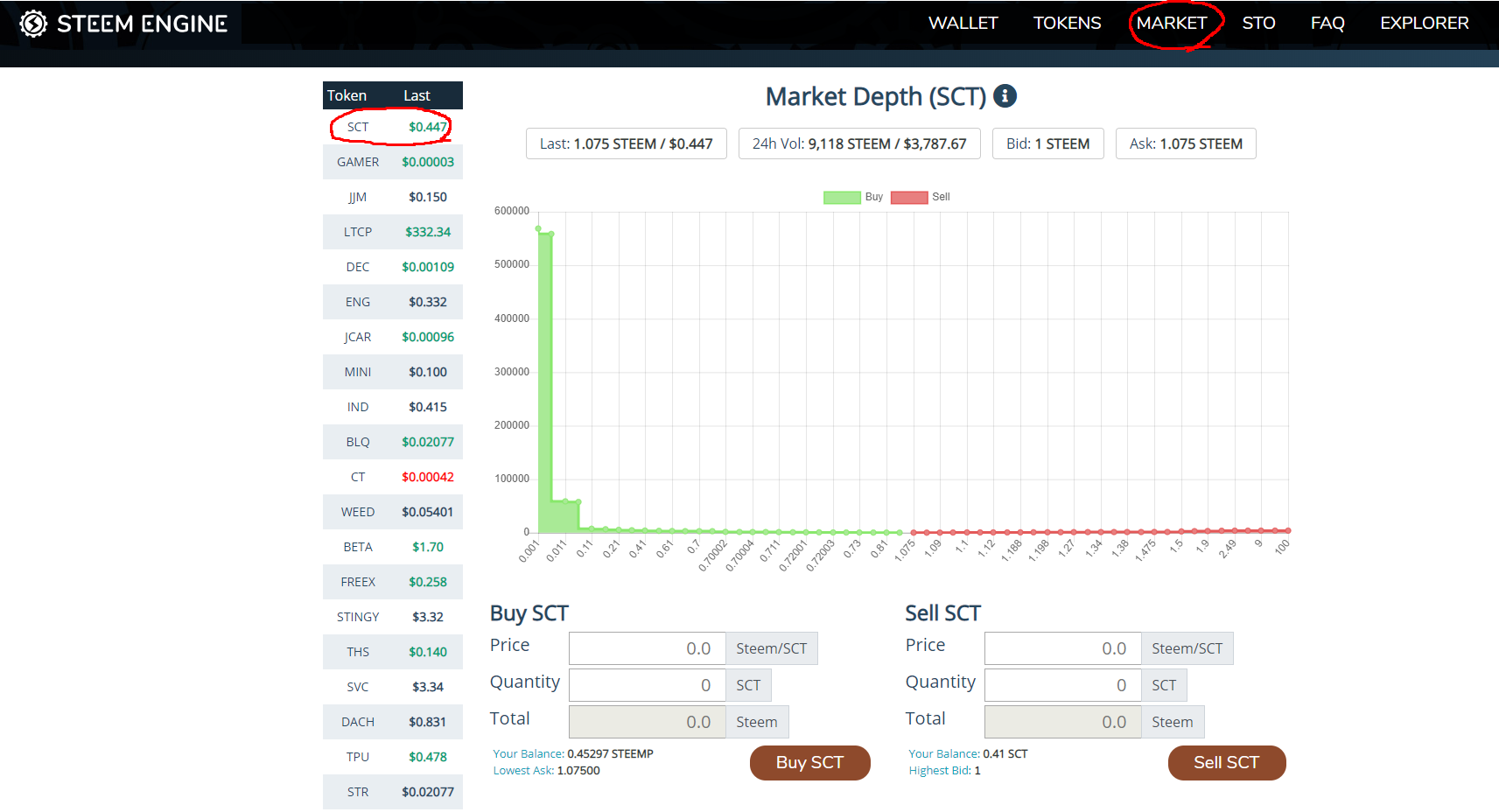1499x812 pixels.
Task: Select the STR token row
Action: point(393,792)
